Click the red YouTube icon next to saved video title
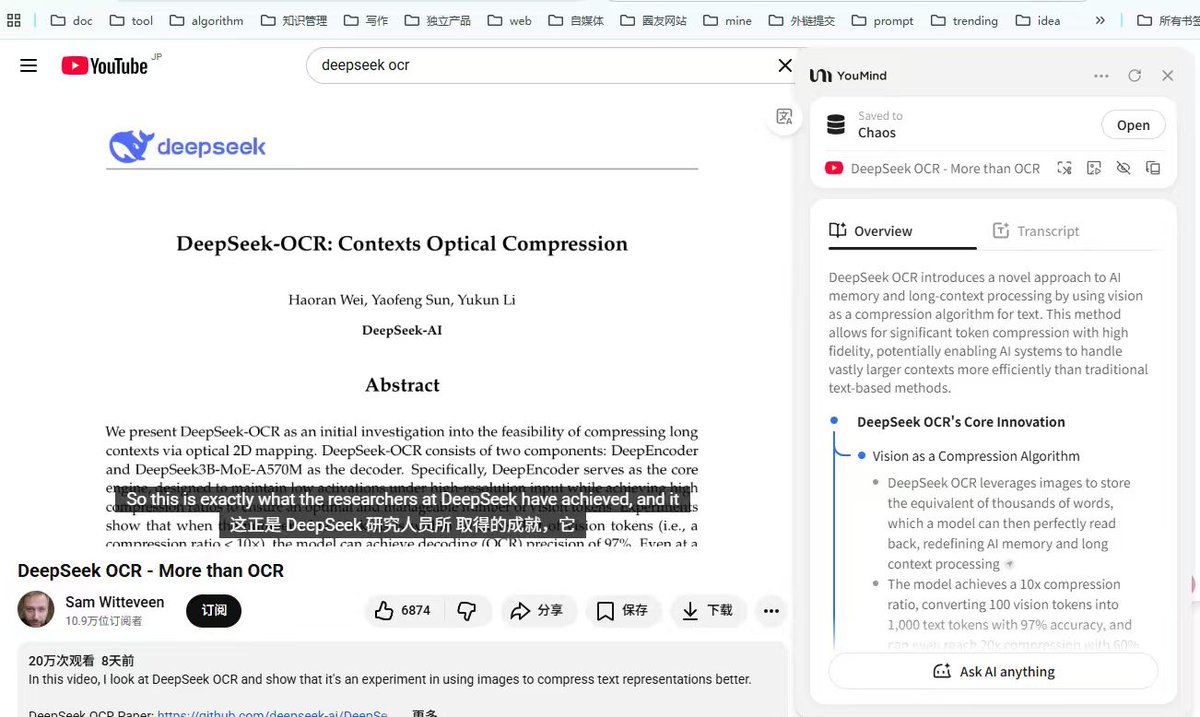 tap(833, 168)
